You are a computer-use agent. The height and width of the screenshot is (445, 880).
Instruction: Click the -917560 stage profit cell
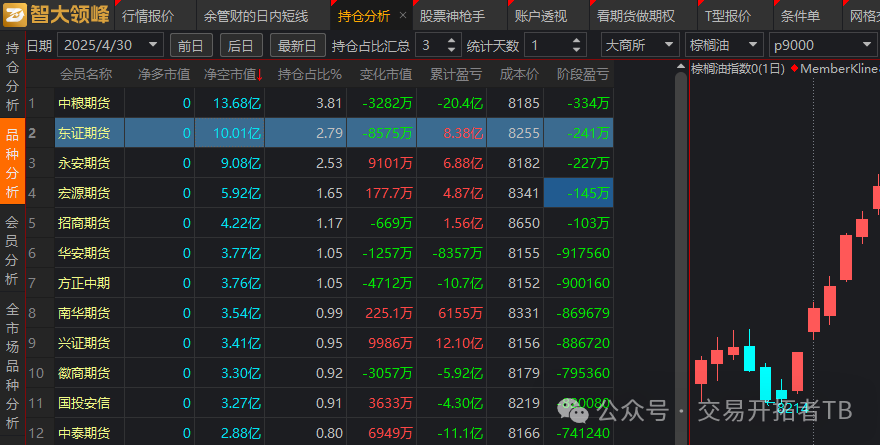click(583, 253)
